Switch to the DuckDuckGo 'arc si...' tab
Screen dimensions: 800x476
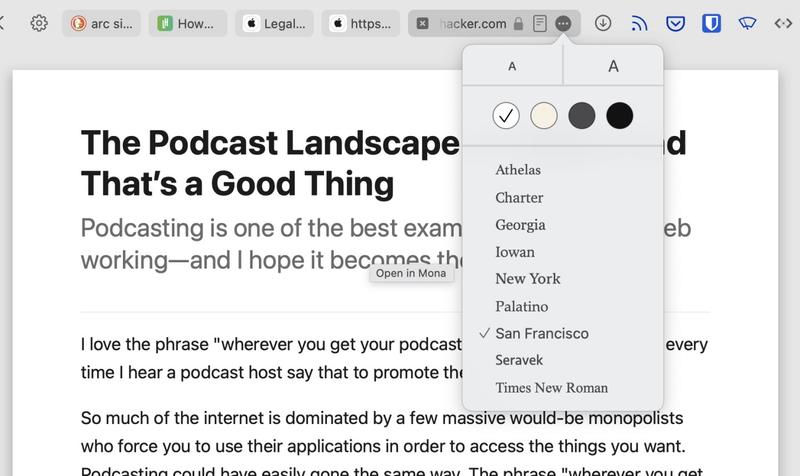[x=102, y=23]
